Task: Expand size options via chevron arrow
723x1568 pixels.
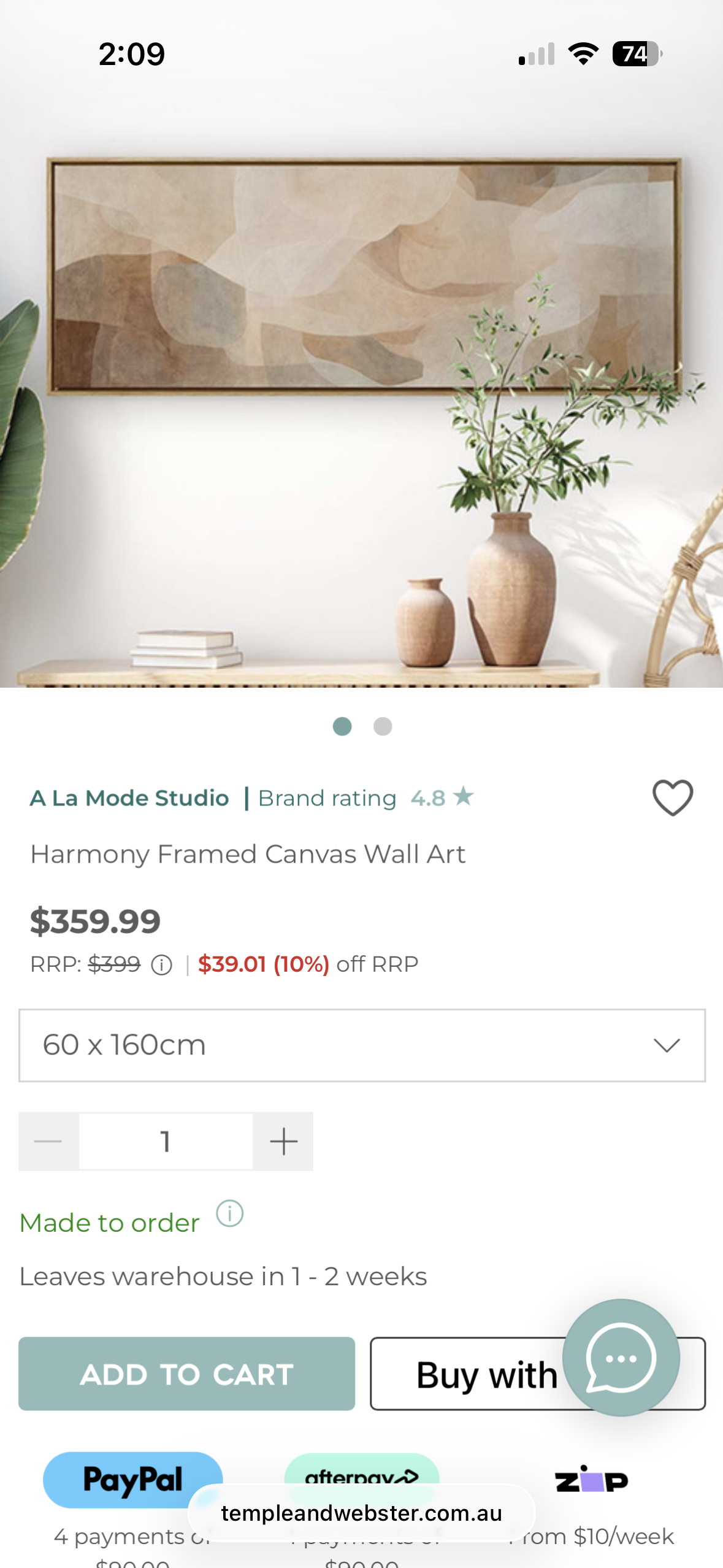Action: (x=667, y=1045)
